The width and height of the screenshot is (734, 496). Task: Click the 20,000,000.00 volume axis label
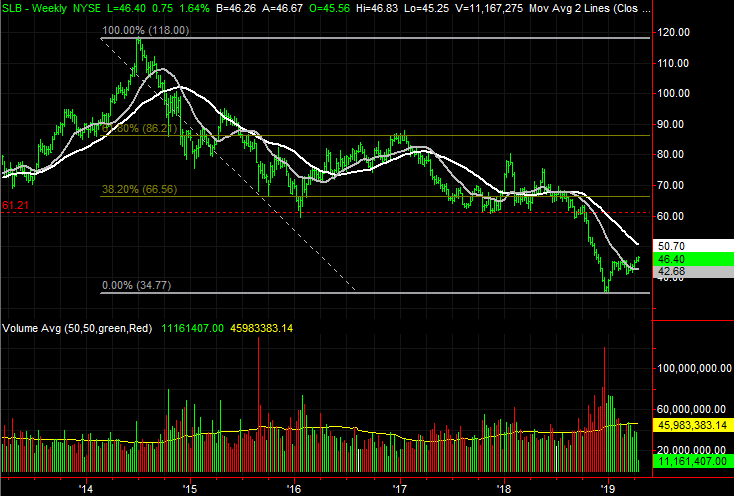(x=691, y=450)
